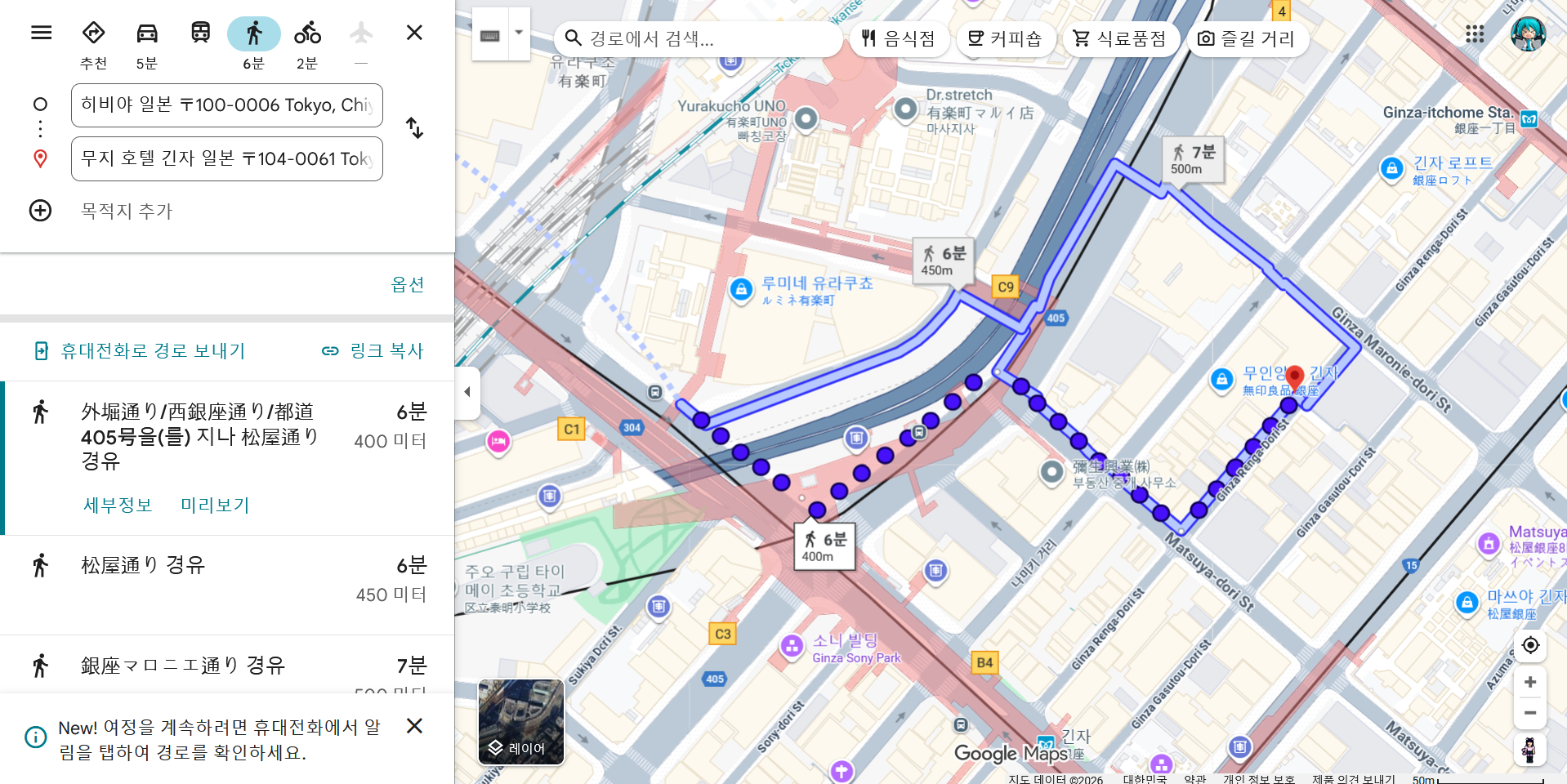Switch to driving mode (5분)

[x=147, y=43]
